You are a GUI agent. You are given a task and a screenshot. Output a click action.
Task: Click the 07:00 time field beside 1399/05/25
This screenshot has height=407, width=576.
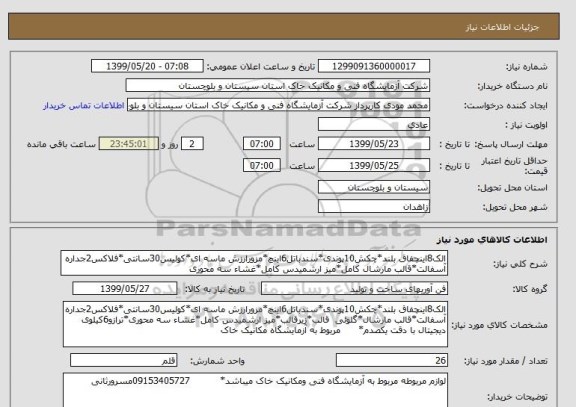pos(262,165)
